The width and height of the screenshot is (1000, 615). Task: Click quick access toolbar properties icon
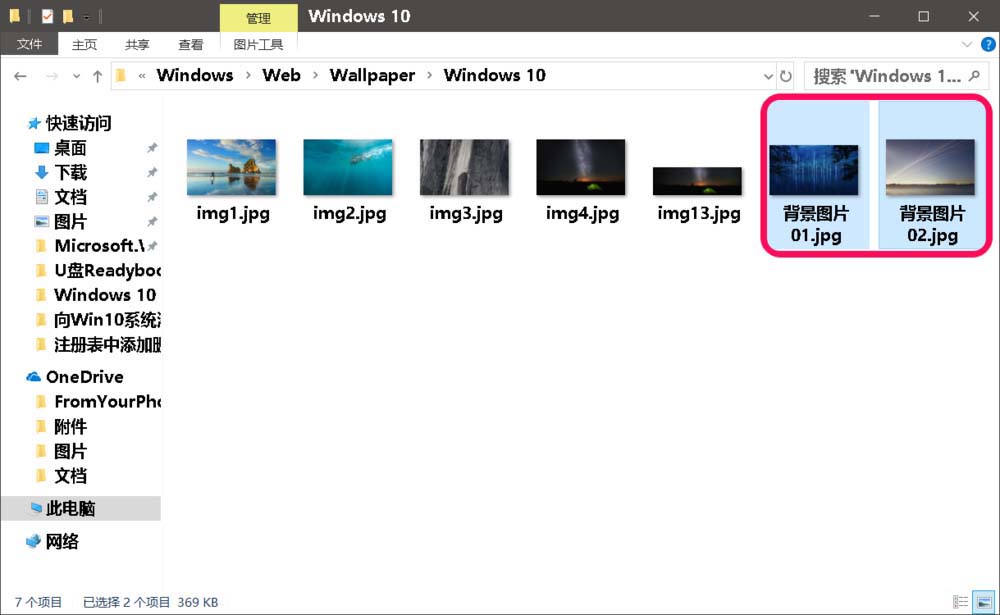click(x=47, y=16)
